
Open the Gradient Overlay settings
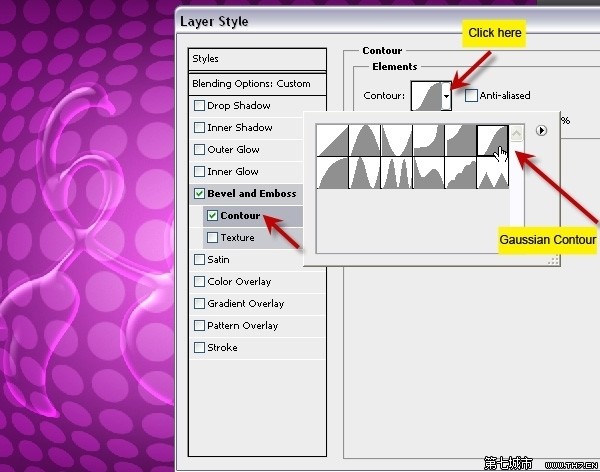(x=245, y=304)
